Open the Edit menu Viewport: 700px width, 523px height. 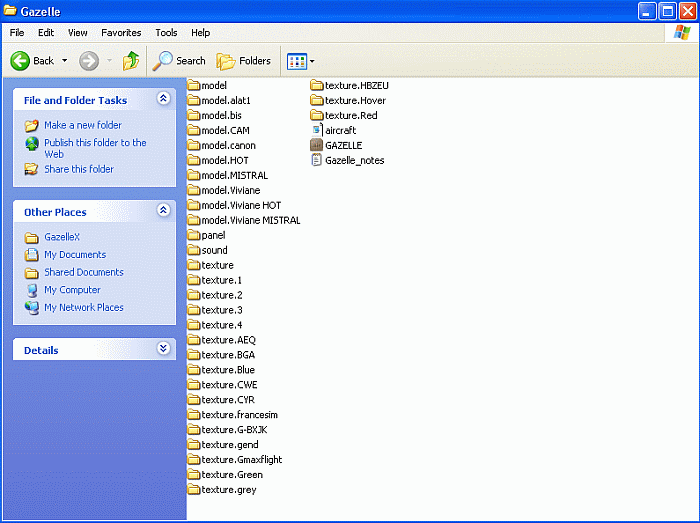[46, 33]
